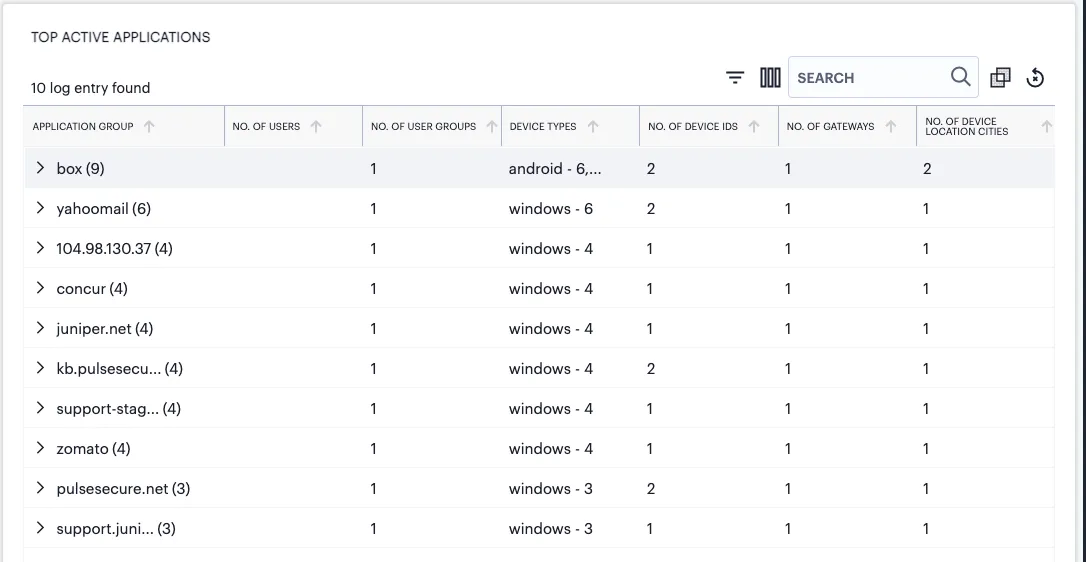The image size is (1086, 562).
Task: Open the filter icon near search
Action: [x=735, y=78]
